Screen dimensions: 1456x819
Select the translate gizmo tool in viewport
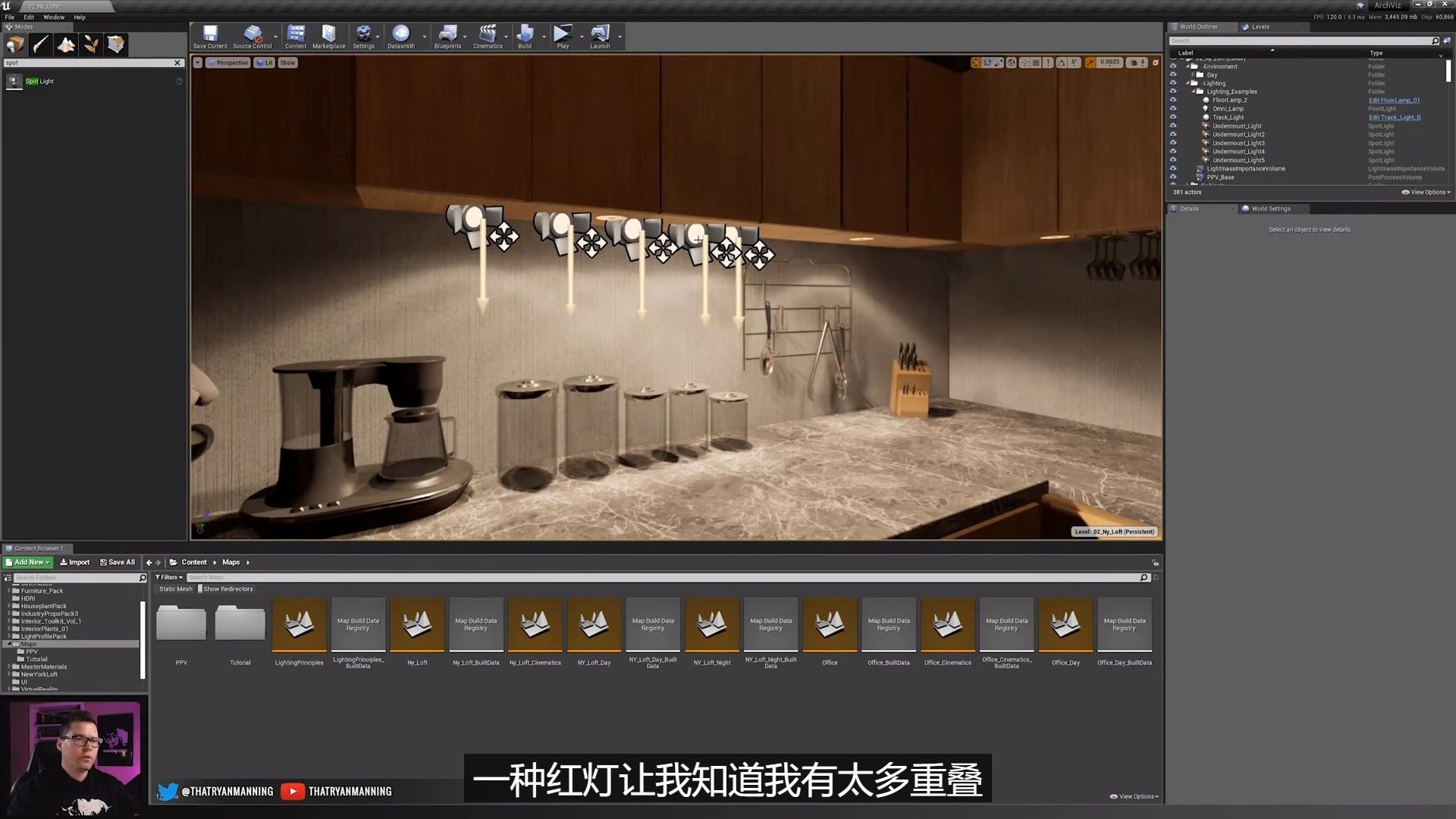pyautogui.click(x=976, y=62)
